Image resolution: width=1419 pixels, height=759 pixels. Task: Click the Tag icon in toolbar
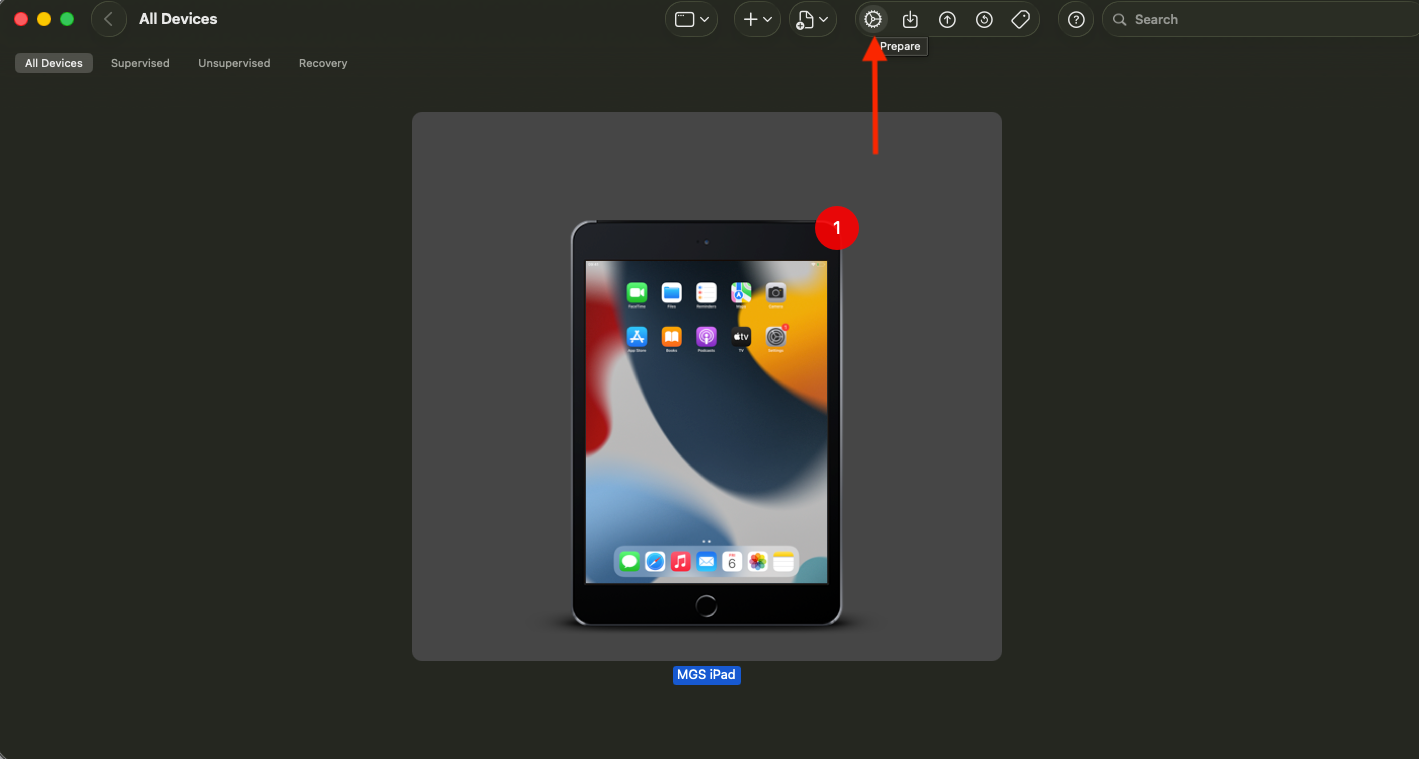pyautogui.click(x=1020, y=19)
